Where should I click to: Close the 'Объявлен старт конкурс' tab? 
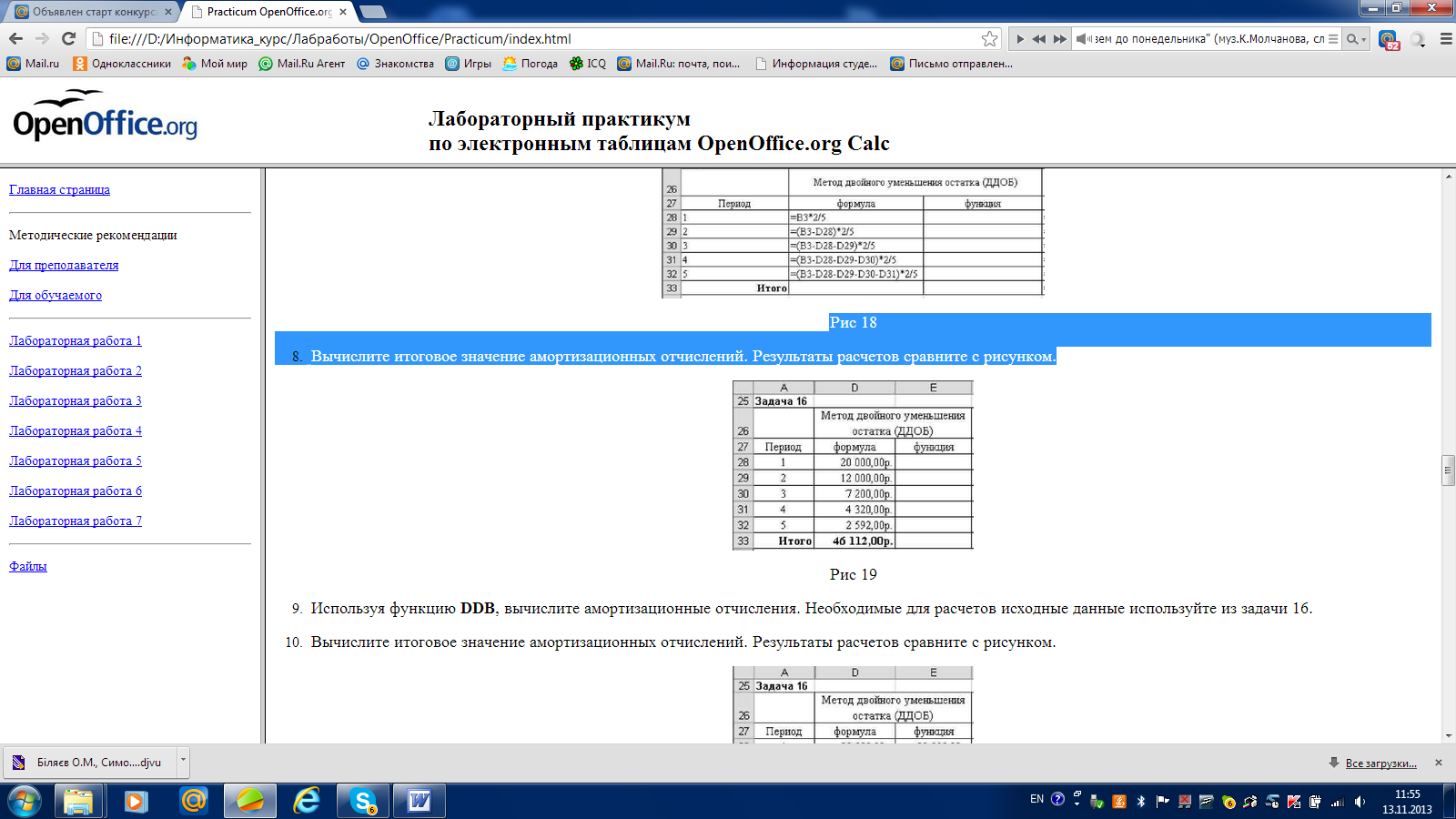click(168, 12)
